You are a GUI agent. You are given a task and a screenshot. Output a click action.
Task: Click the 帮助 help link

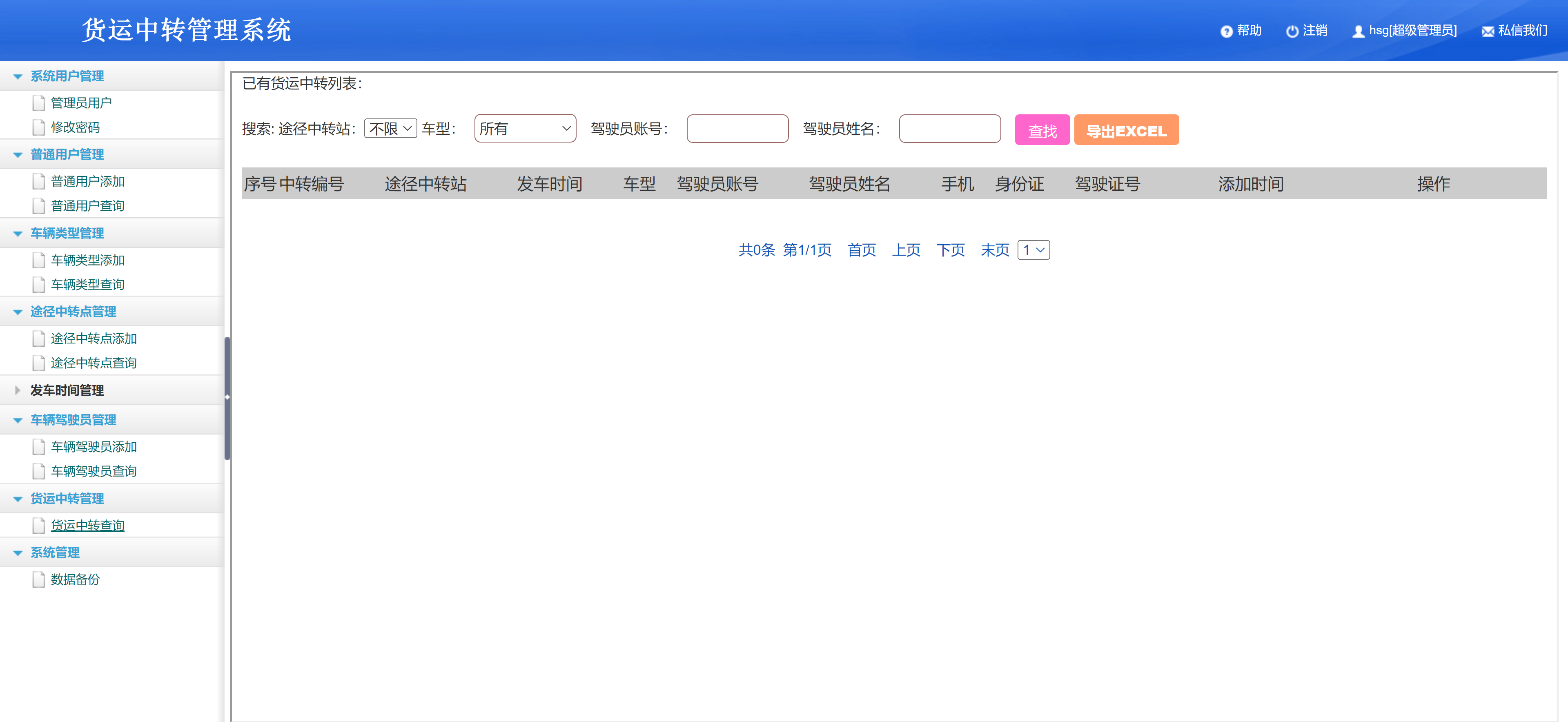[x=1249, y=31]
